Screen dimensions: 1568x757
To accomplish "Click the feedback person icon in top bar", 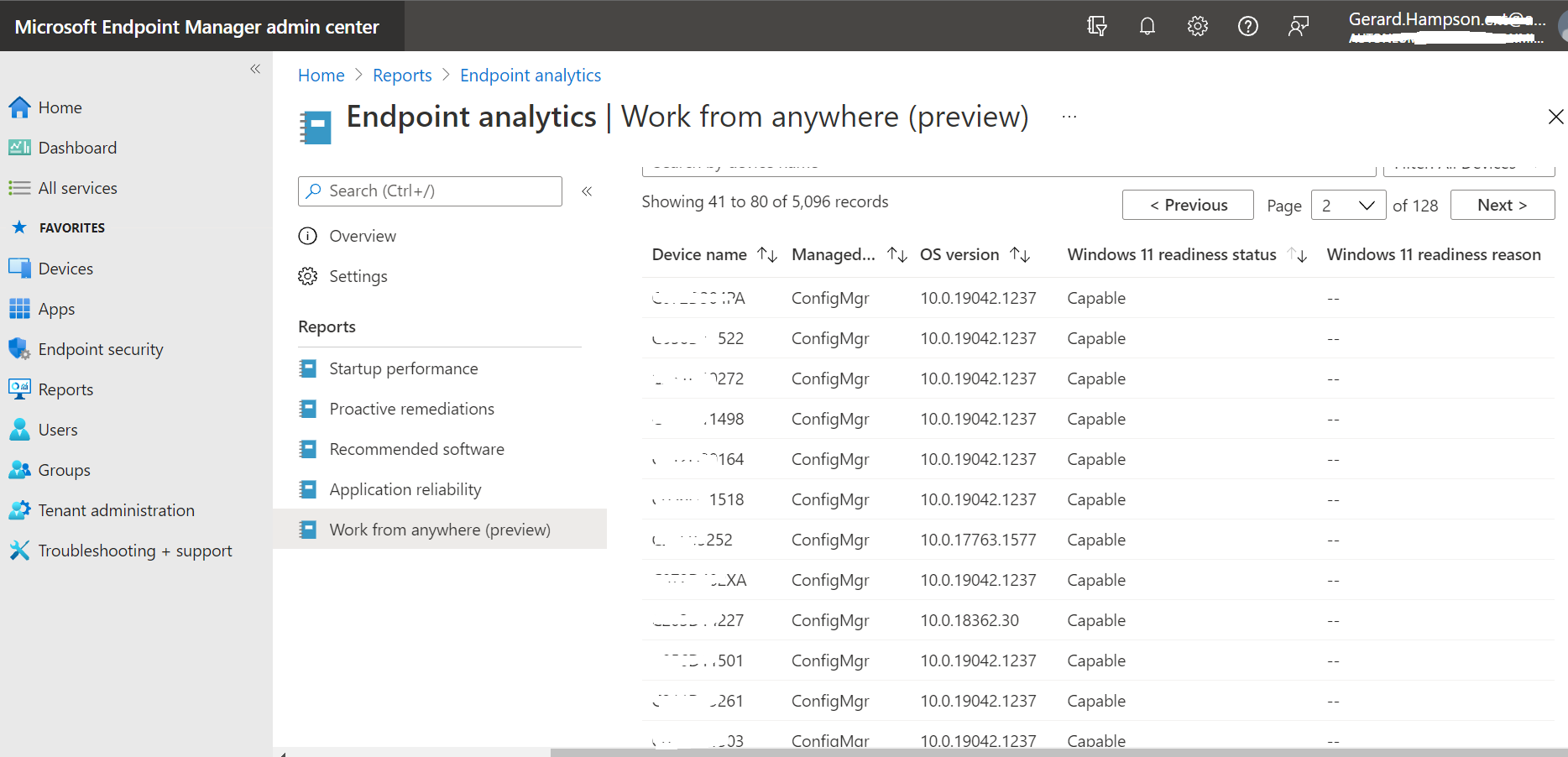I will [1298, 26].
